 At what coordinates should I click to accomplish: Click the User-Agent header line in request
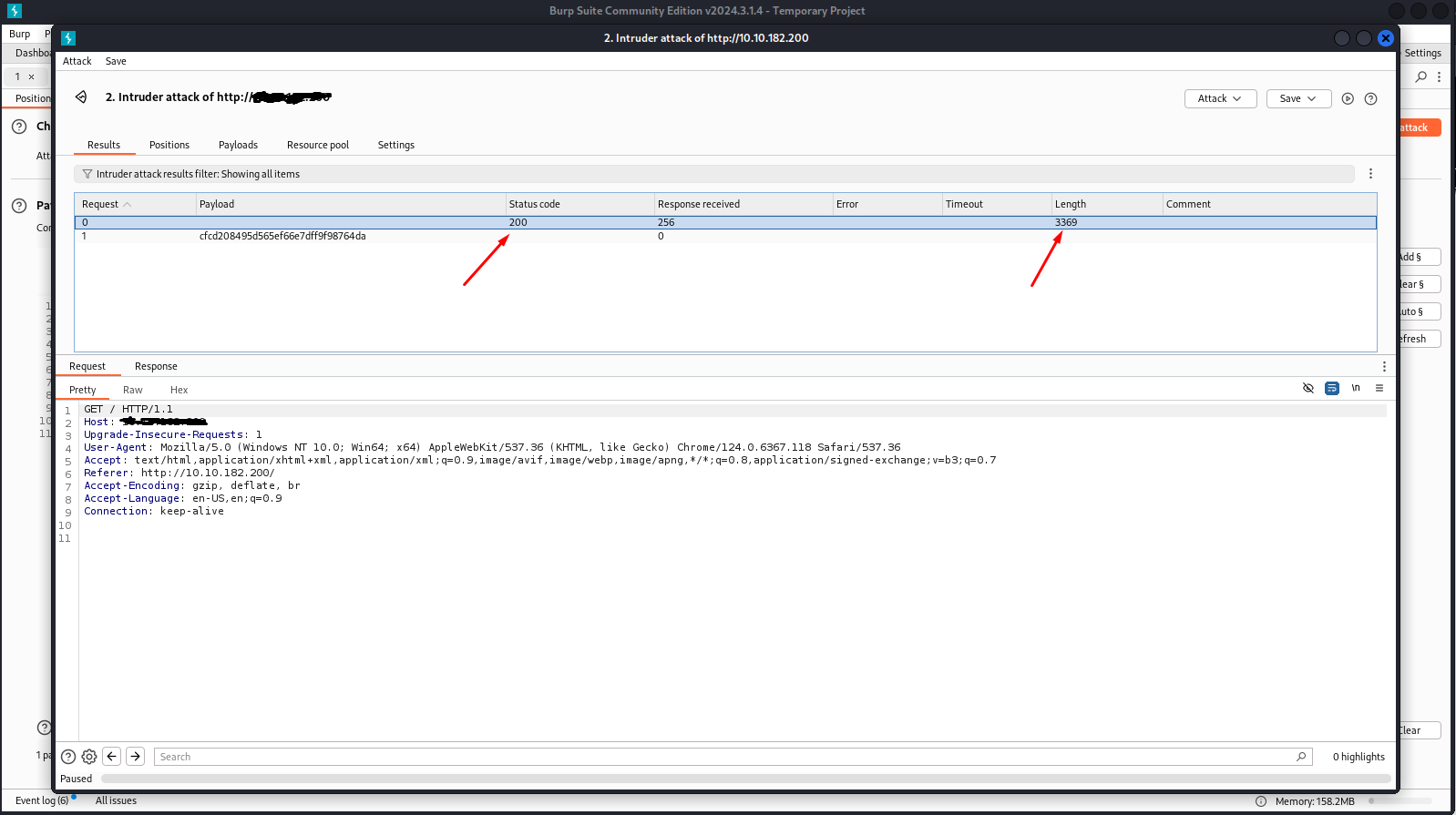pyautogui.click(x=492, y=447)
